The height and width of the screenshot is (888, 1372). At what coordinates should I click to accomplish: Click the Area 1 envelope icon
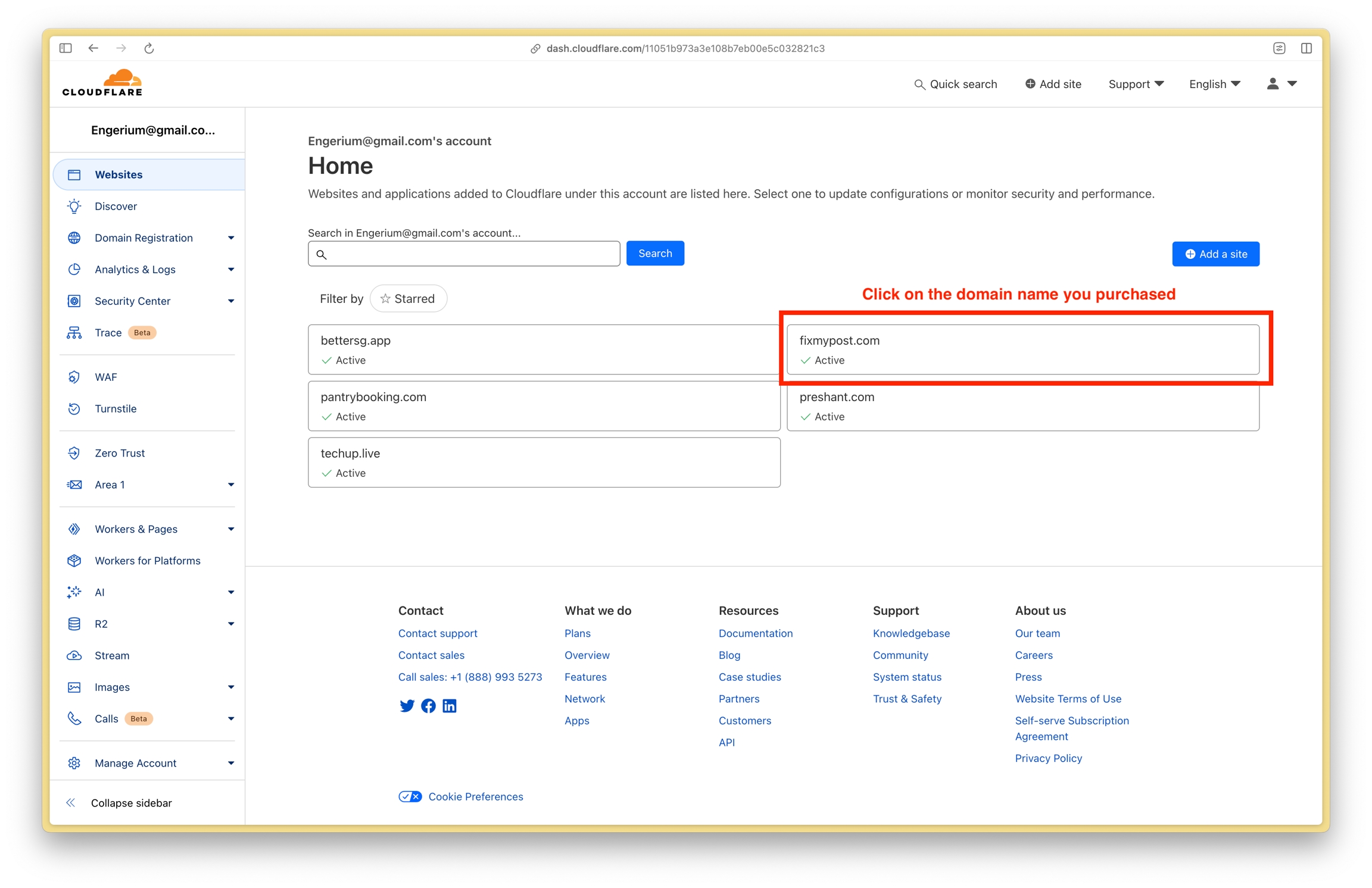point(74,484)
